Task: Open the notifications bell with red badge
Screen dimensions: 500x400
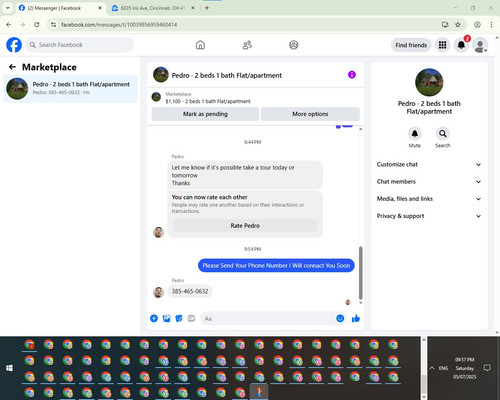Action: click(461, 45)
